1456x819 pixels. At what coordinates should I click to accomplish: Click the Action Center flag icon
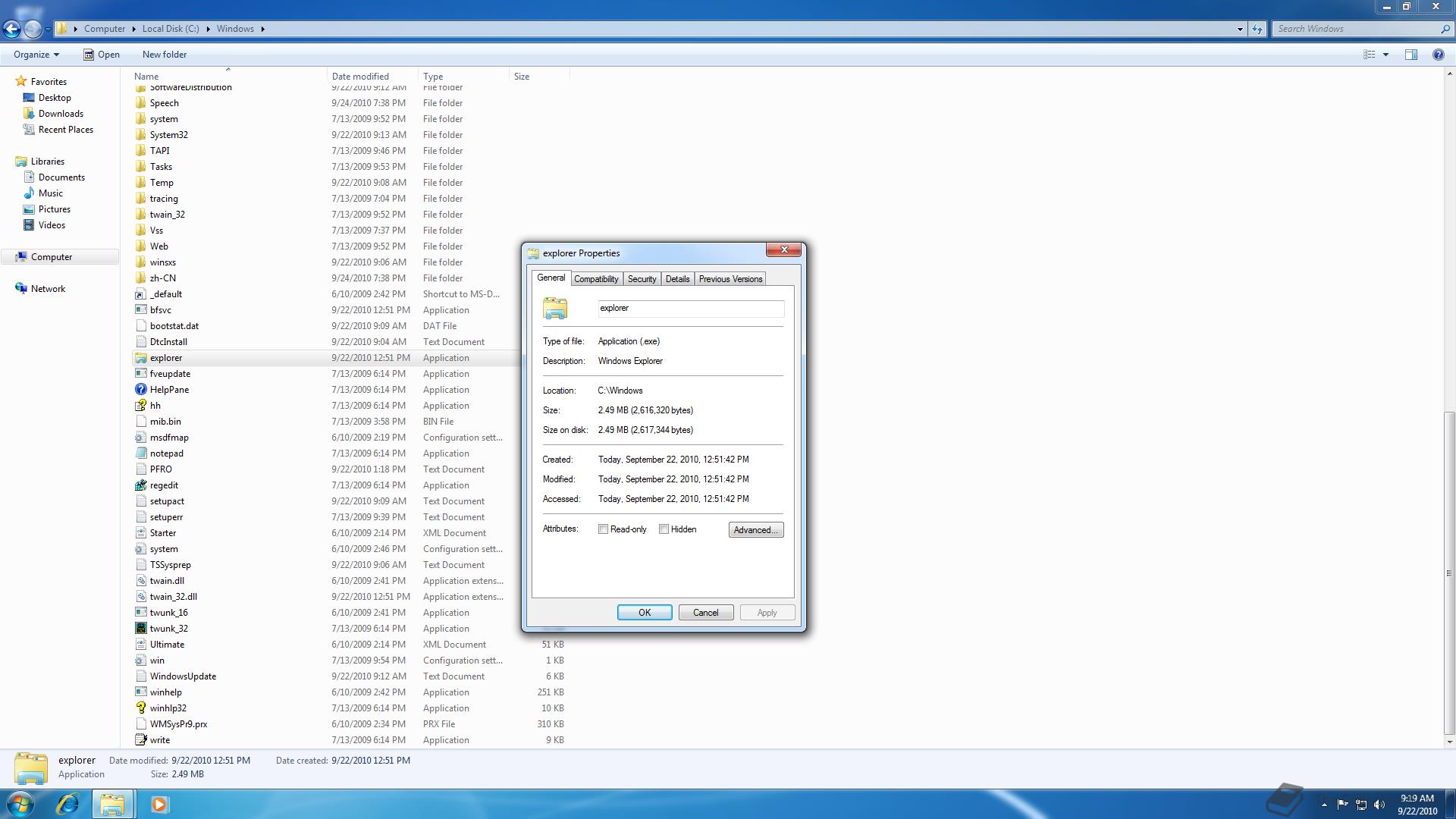(1342, 805)
